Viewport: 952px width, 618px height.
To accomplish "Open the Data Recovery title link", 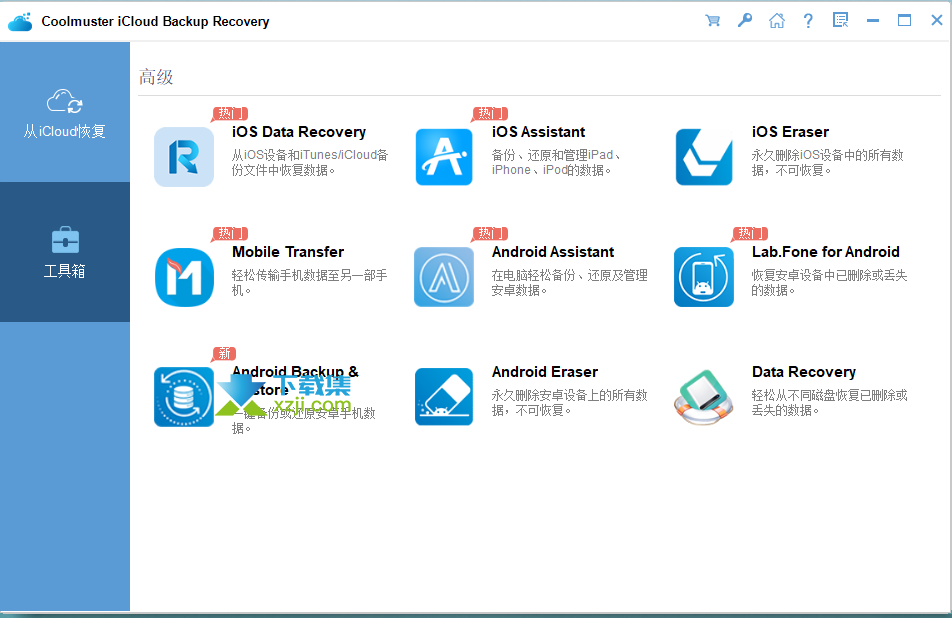I will pyautogui.click(x=804, y=372).
